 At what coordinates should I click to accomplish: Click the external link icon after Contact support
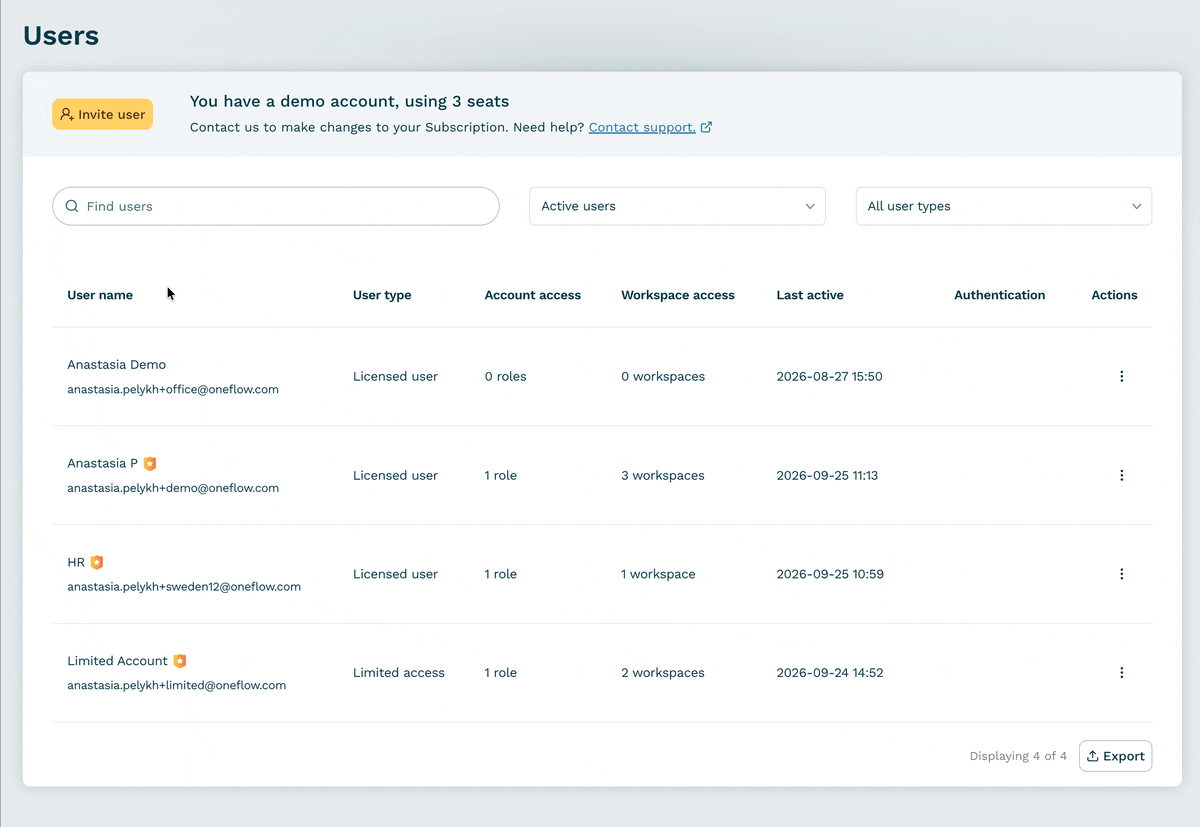(x=707, y=127)
